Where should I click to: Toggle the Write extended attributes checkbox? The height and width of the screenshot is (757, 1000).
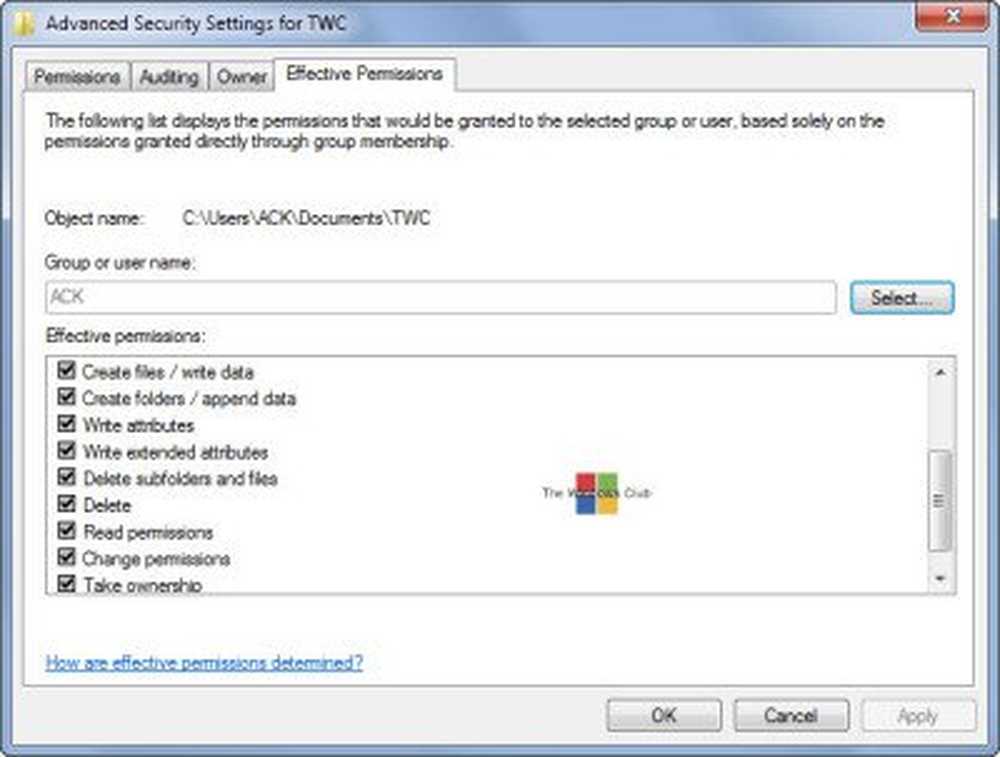point(67,451)
